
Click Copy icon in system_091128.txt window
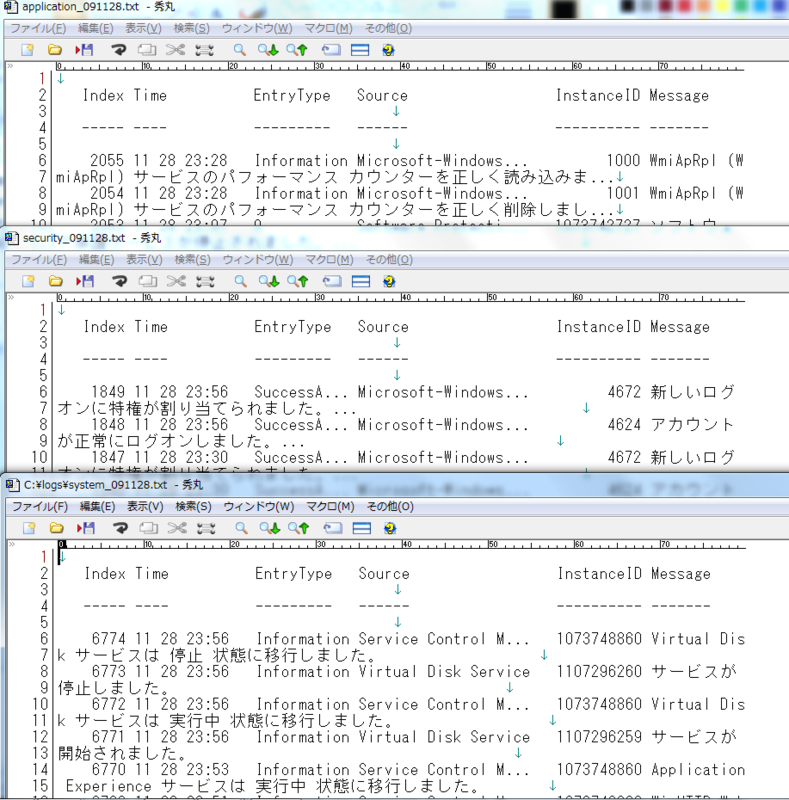coord(149,528)
